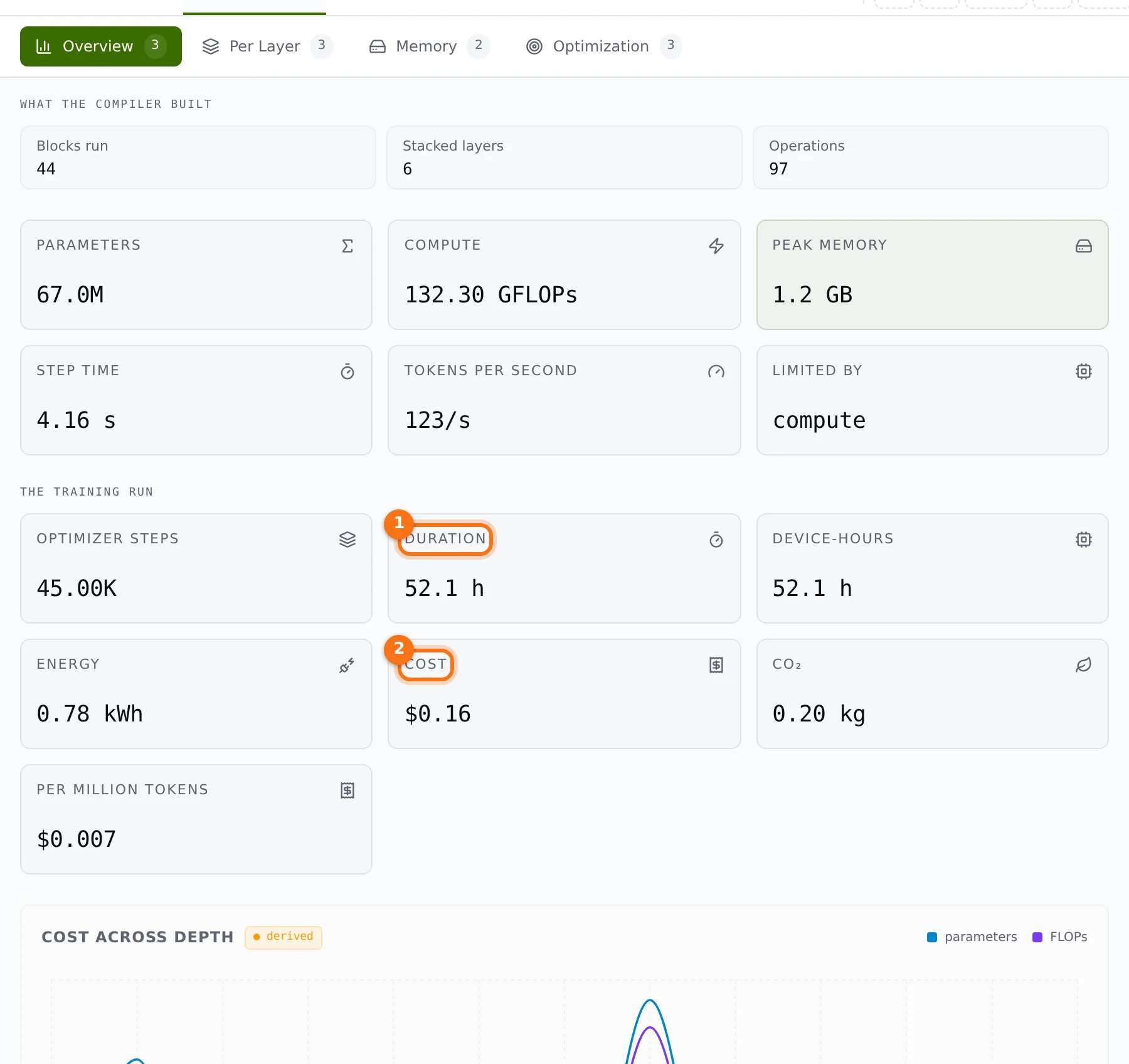Click the chip icon on Device-Hours card

point(1084,540)
